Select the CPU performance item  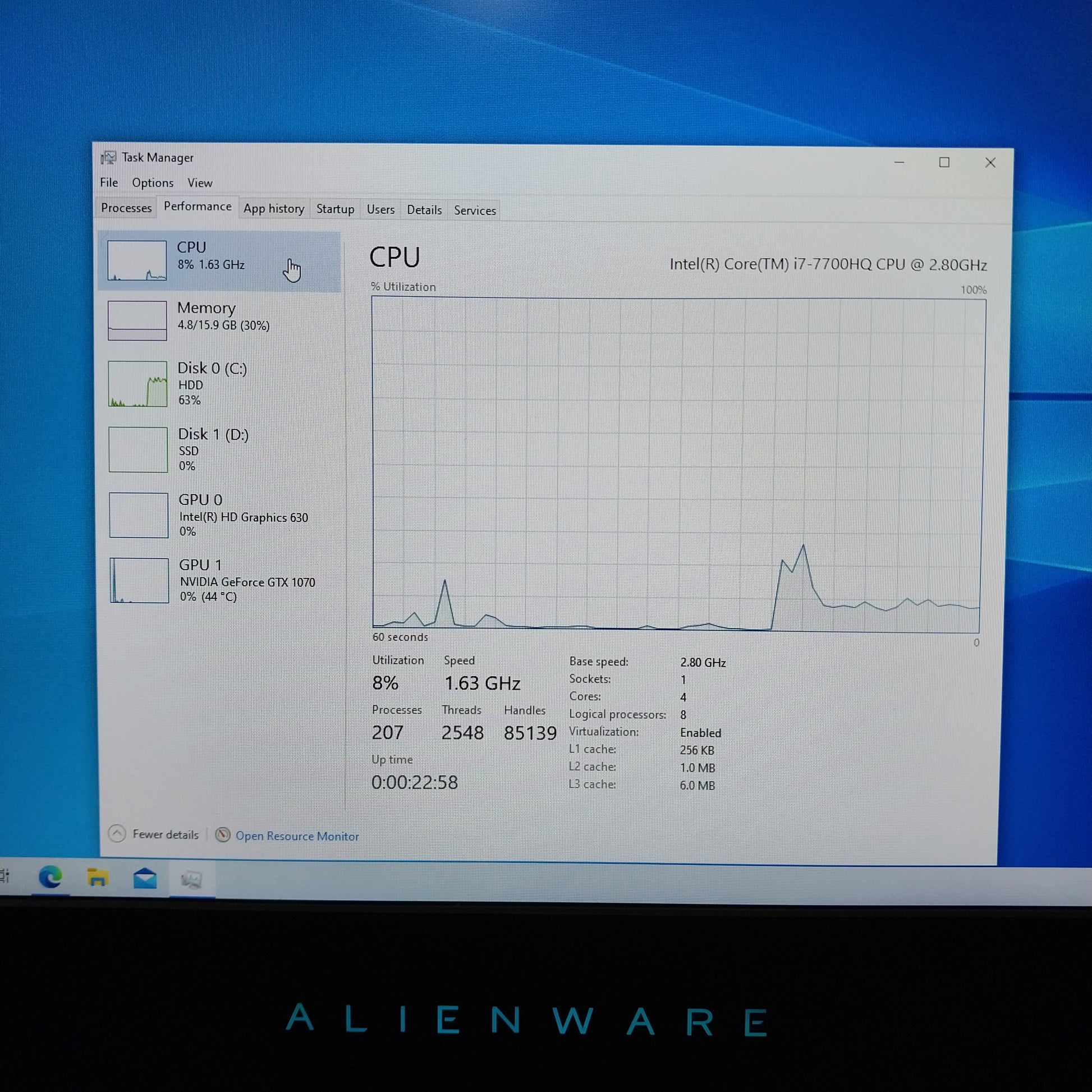219,261
